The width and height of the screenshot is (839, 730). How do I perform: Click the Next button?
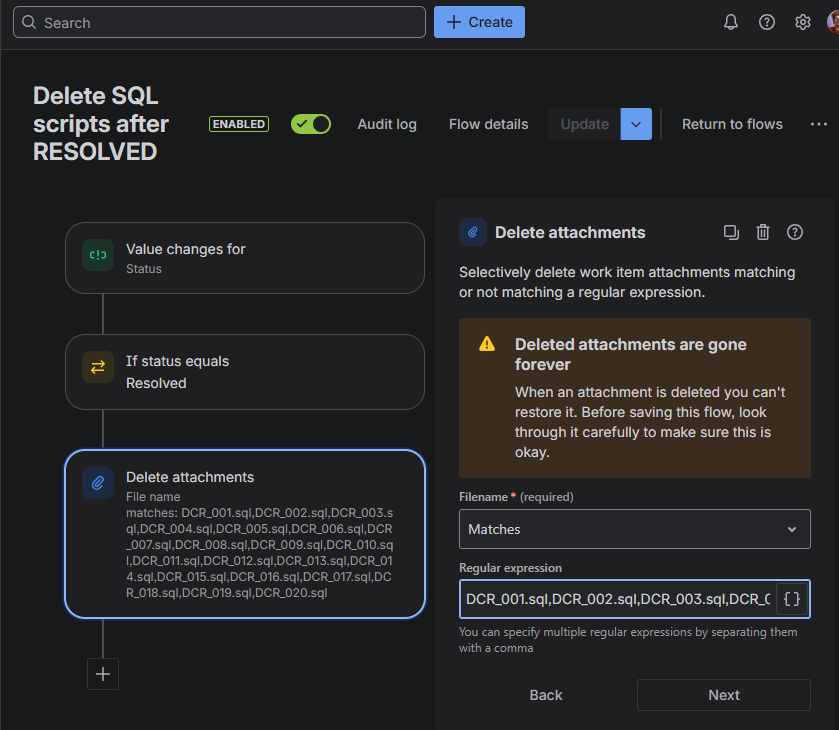coord(724,695)
